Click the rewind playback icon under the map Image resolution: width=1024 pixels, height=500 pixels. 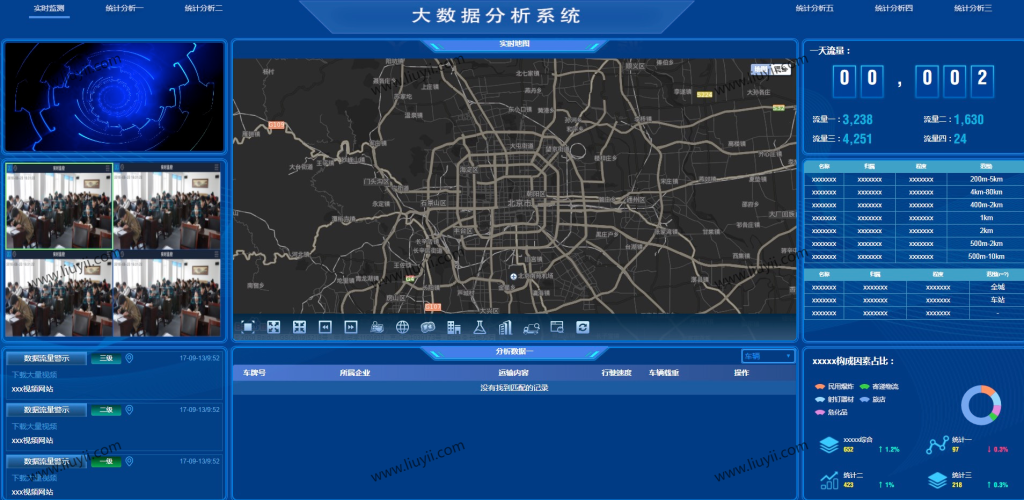(325, 327)
